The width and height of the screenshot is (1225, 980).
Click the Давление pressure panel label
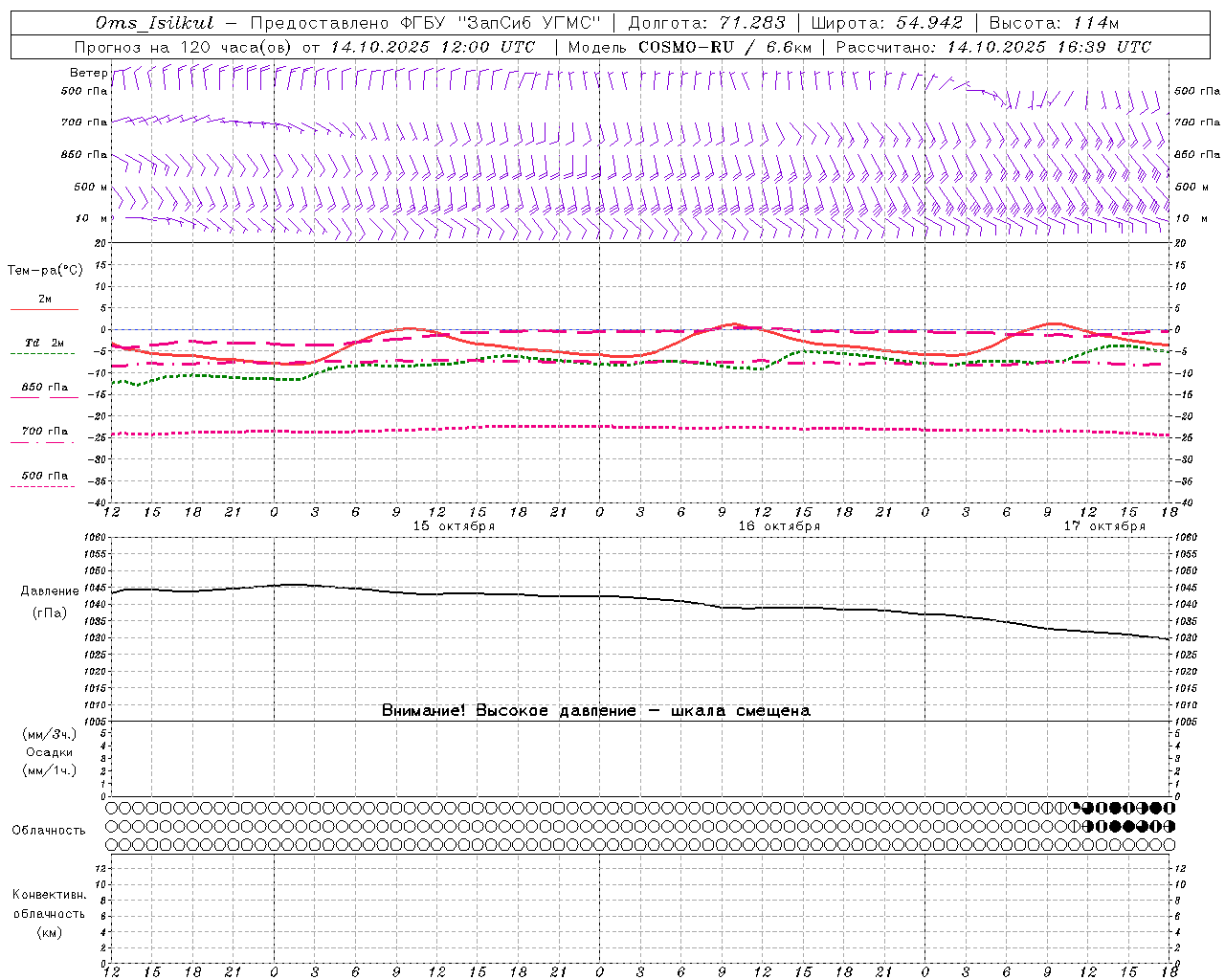coord(50,591)
